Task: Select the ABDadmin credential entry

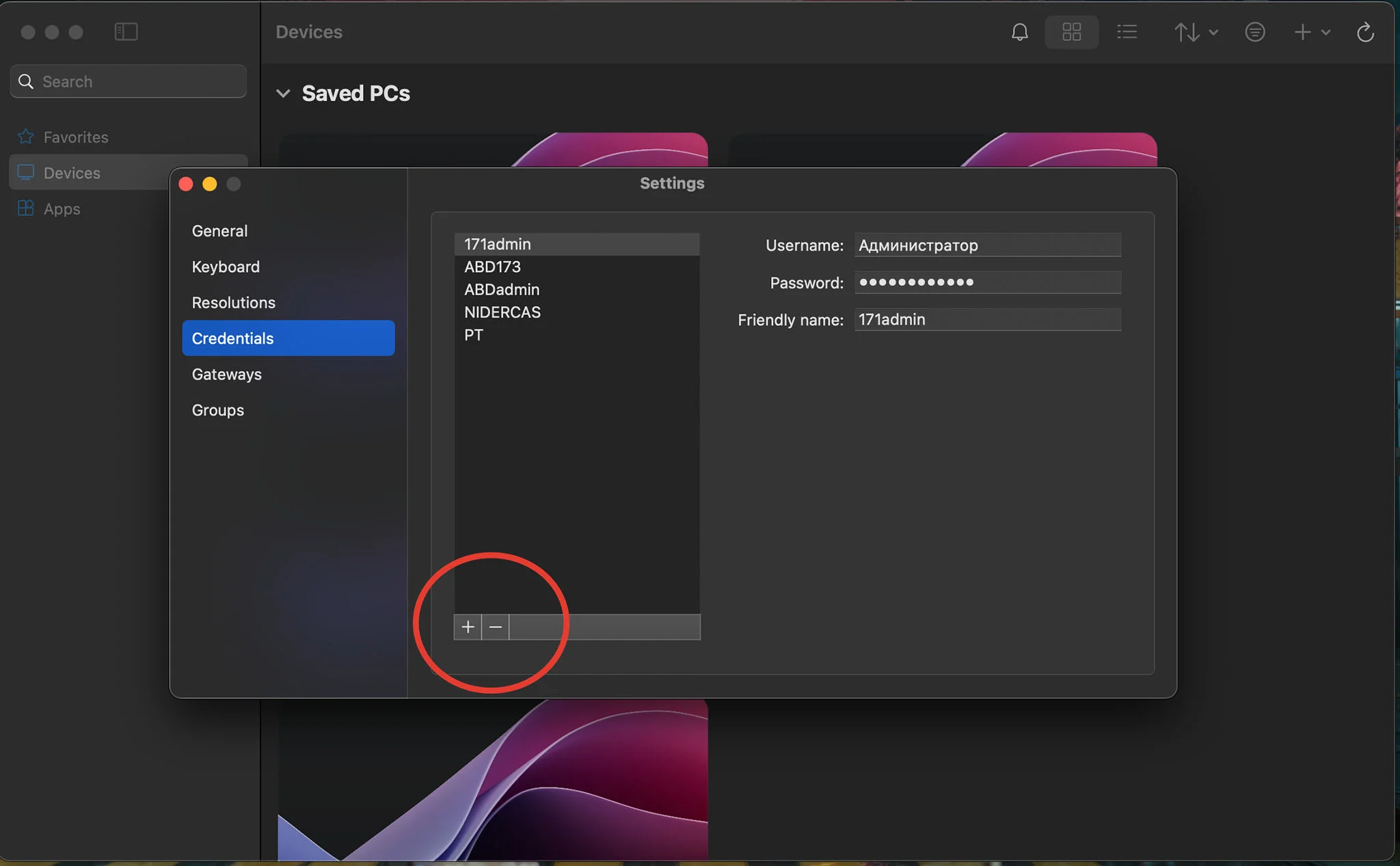Action: click(x=577, y=290)
